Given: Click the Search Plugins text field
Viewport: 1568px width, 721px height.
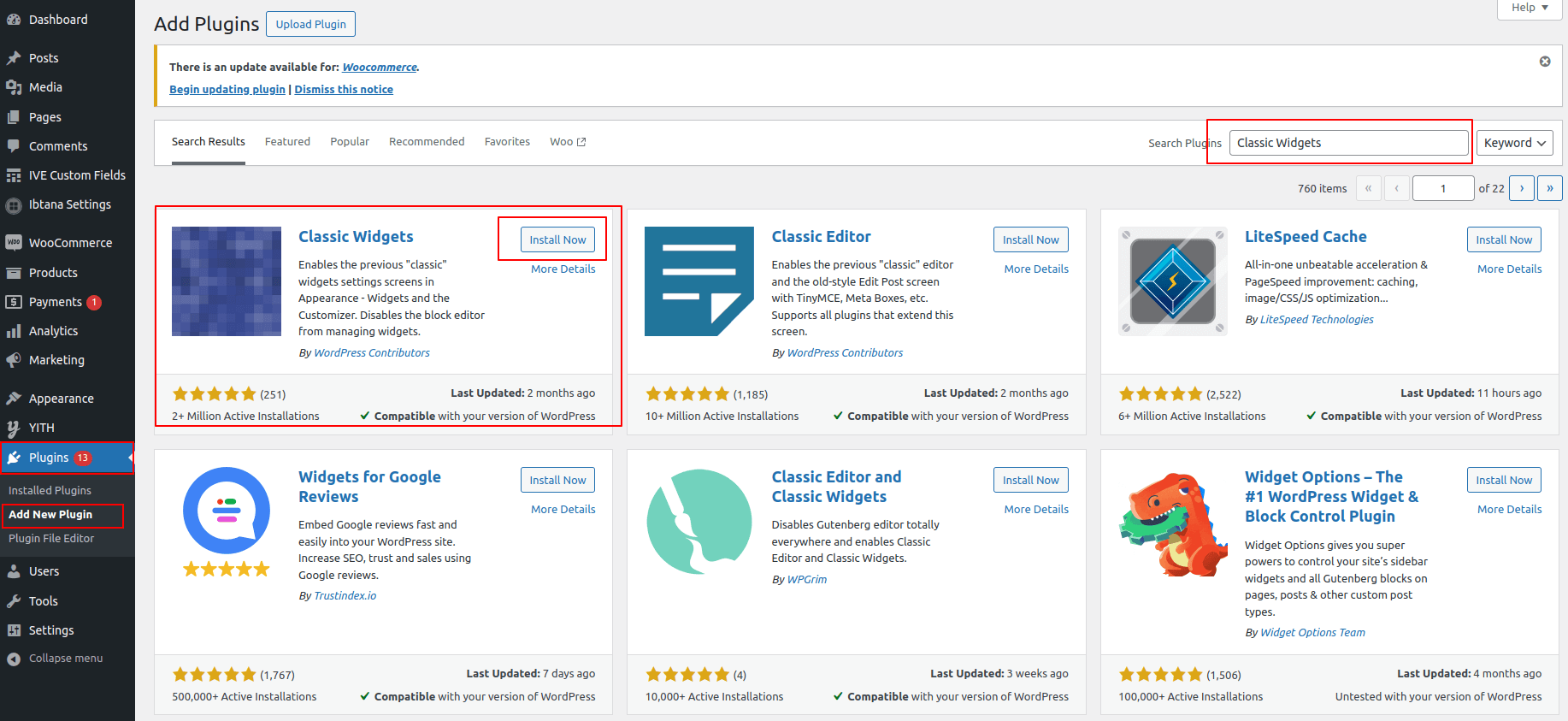Looking at the screenshot, I should point(1348,143).
